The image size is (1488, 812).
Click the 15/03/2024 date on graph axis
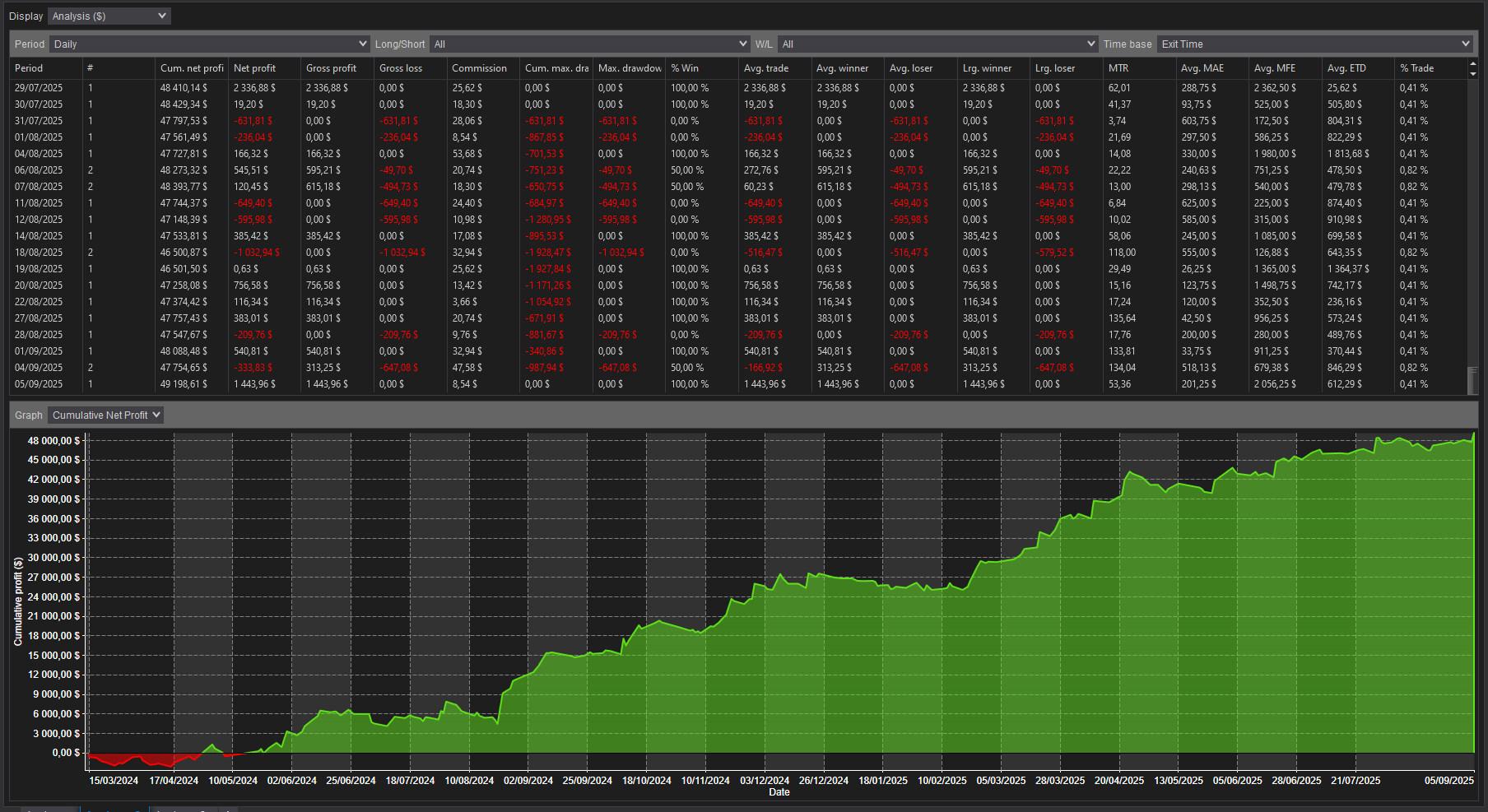pyautogui.click(x=114, y=781)
